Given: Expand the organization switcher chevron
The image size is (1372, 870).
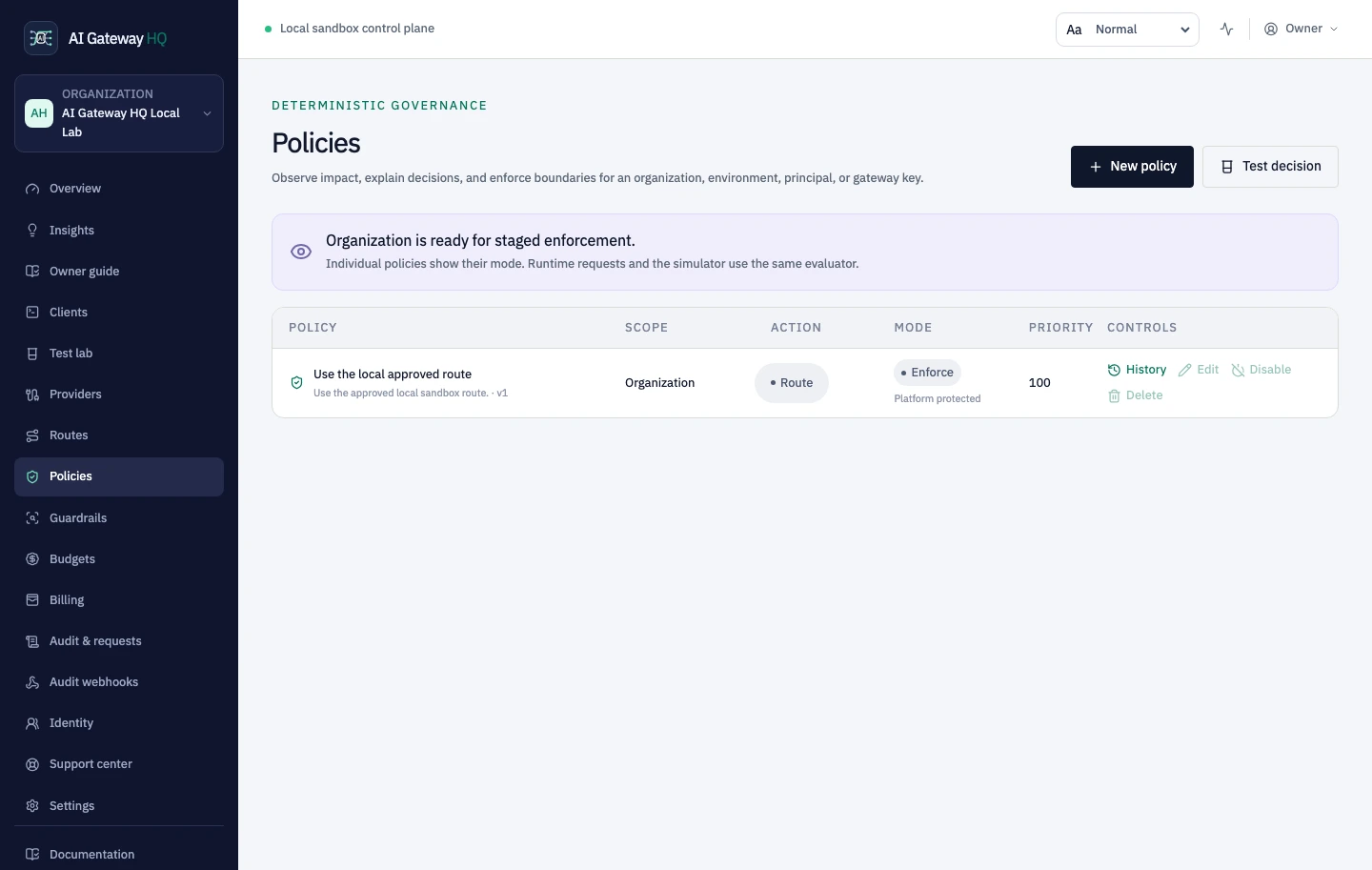Looking at the screenshot, I should click(x=207, y=113).
